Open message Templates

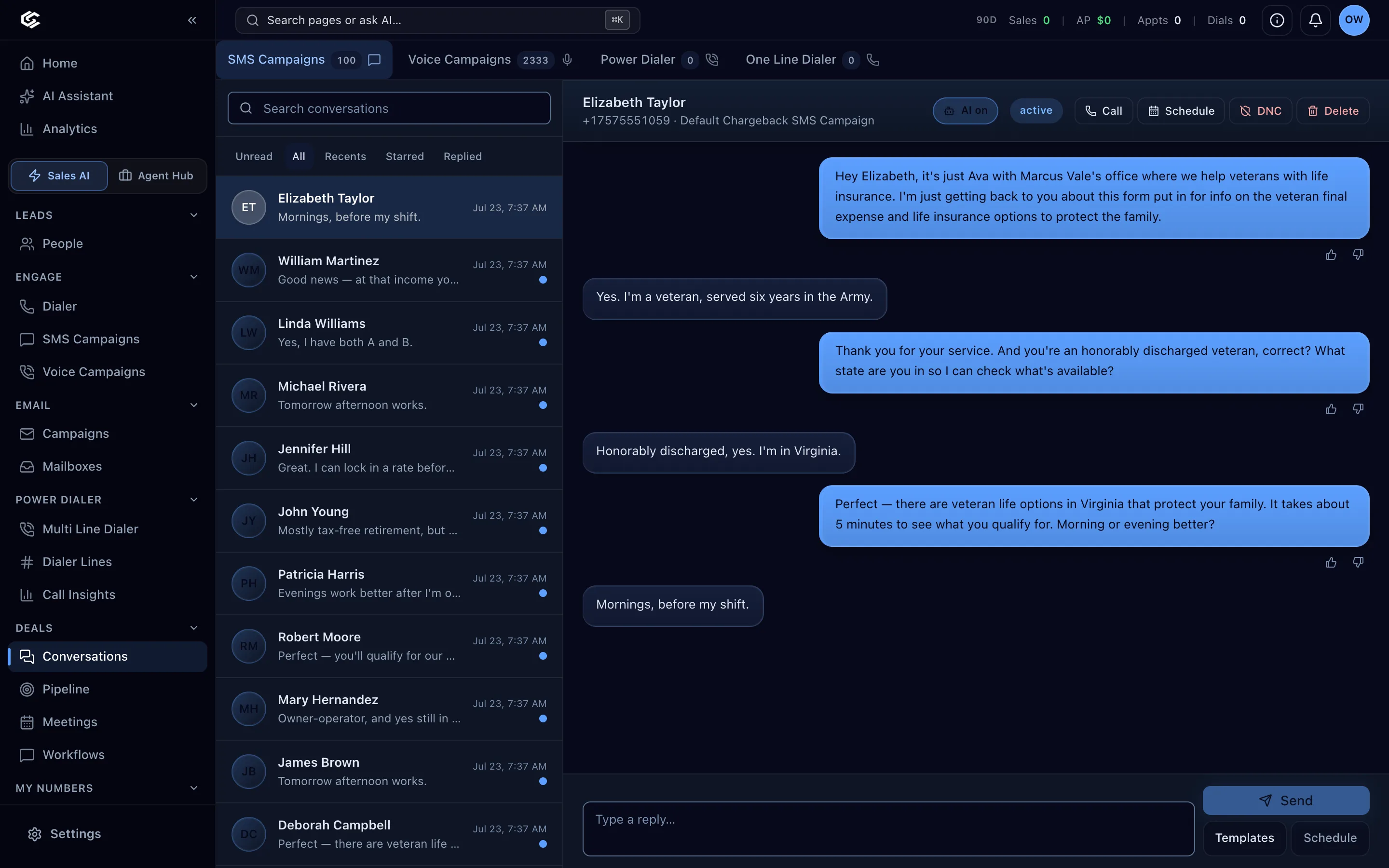(1244, 838)
